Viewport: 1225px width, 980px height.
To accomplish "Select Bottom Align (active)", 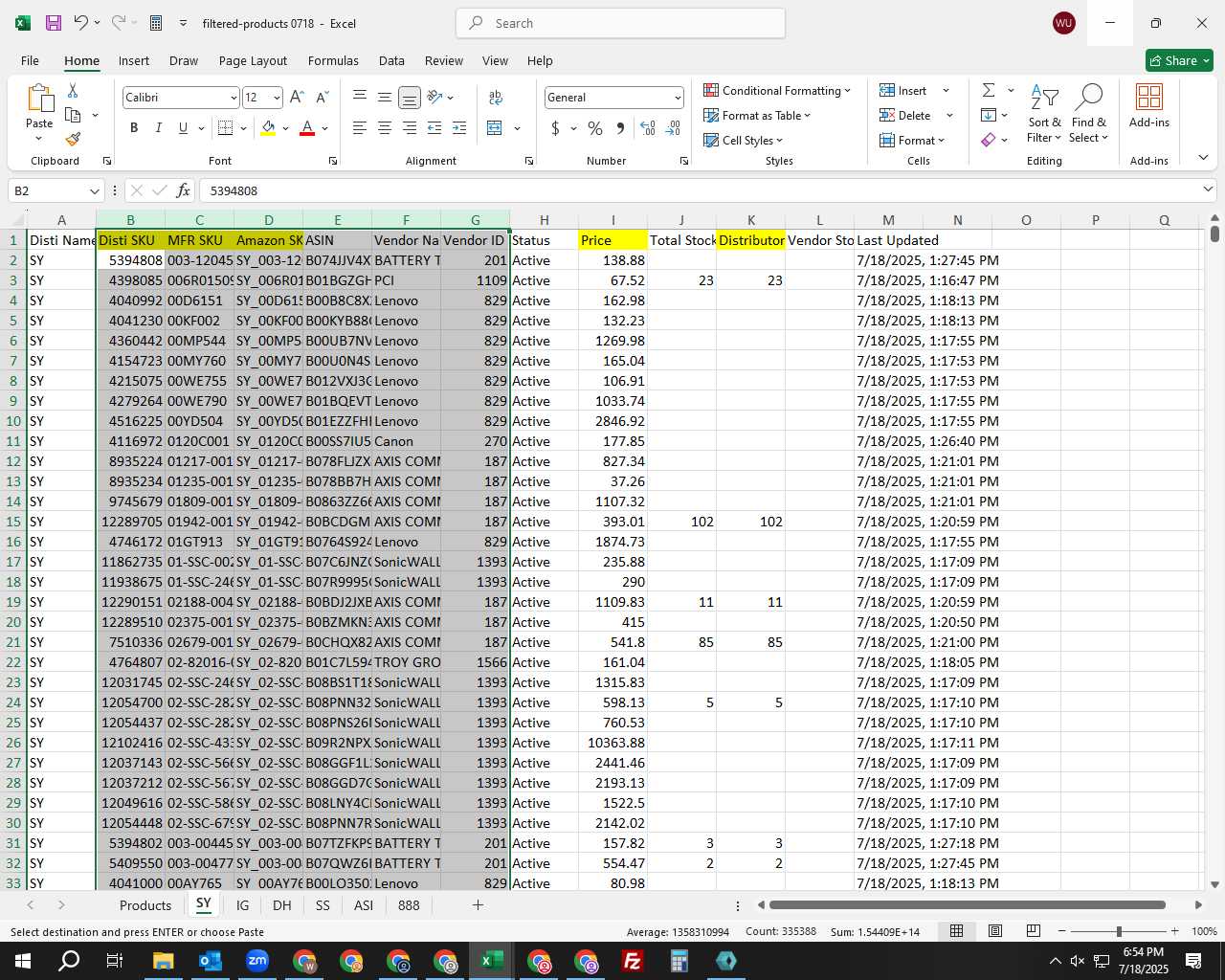I will pos(409,98).
